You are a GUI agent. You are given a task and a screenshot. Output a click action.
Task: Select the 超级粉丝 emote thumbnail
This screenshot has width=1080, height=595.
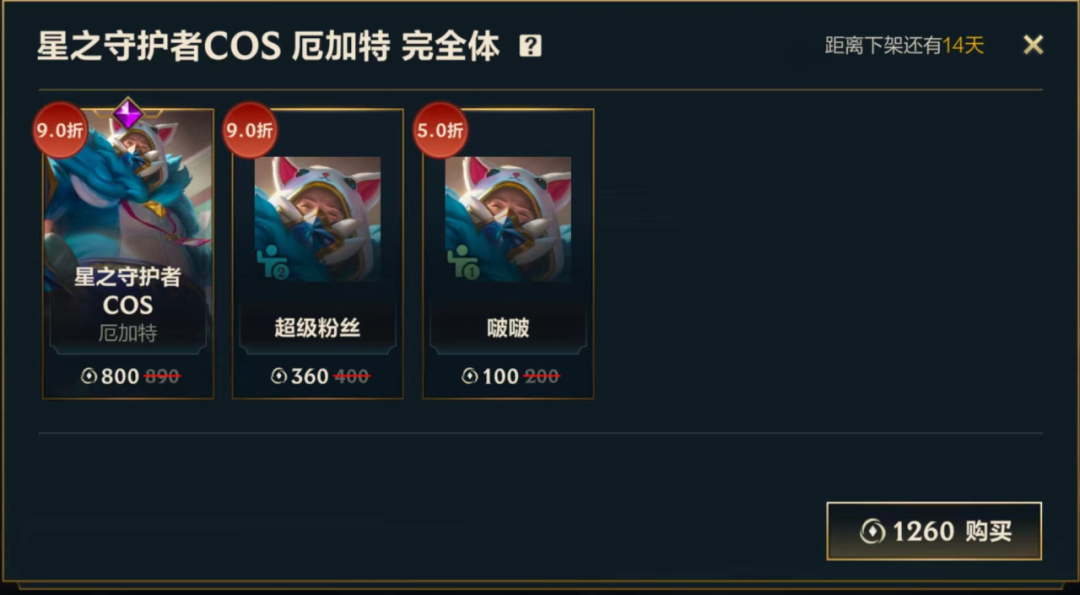[318, 219]
